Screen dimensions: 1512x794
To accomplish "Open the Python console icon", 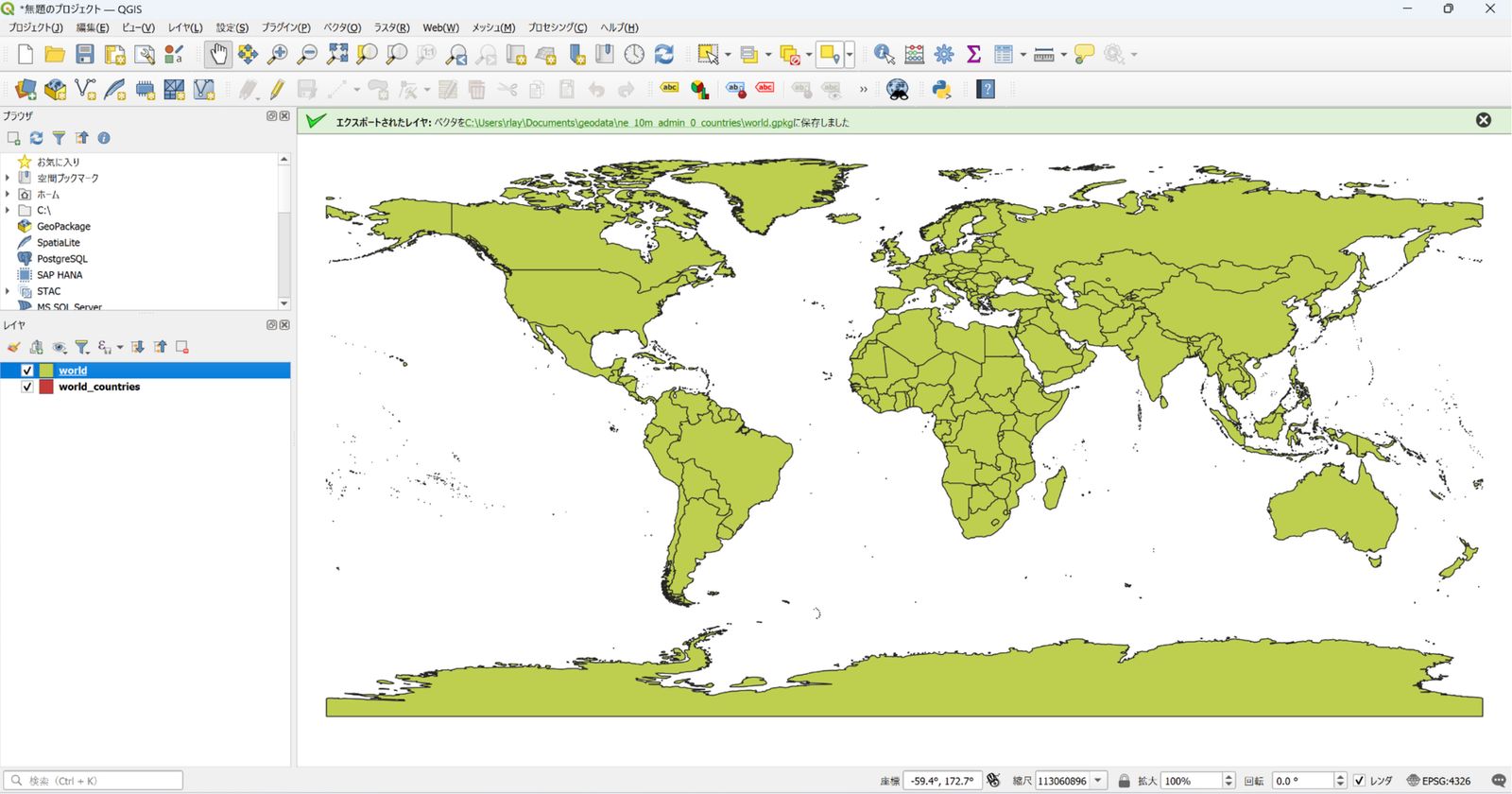I will (x=941, y=89).
